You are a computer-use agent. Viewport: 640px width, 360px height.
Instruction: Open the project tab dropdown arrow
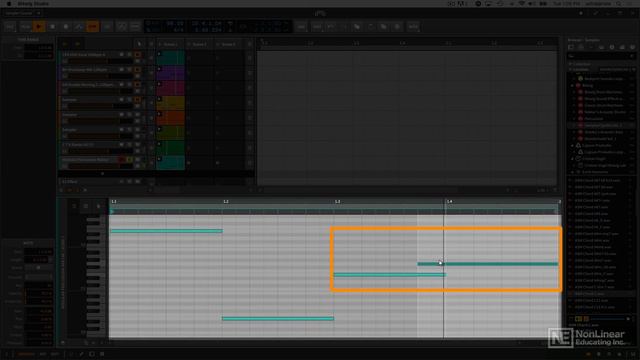[x=39, y=13]
